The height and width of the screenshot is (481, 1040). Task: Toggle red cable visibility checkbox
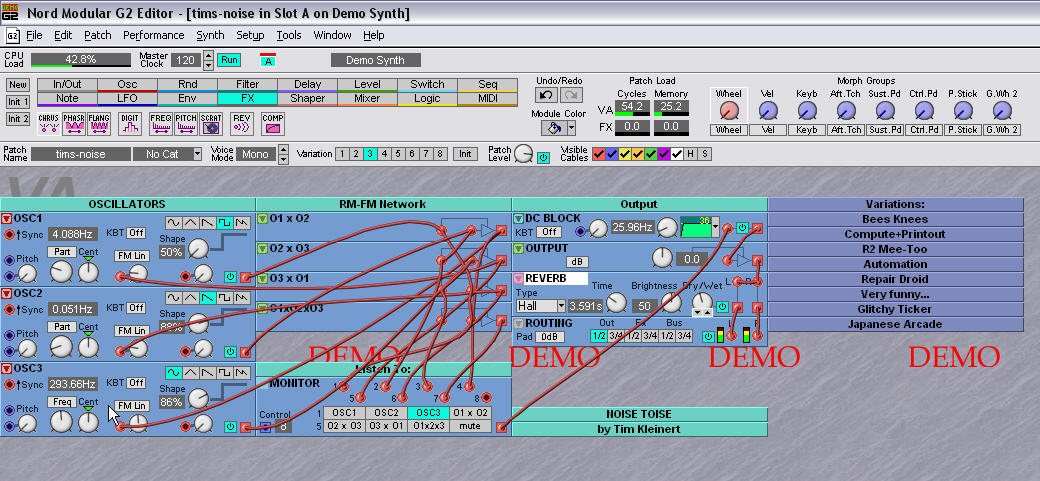(x=599, y=154)
